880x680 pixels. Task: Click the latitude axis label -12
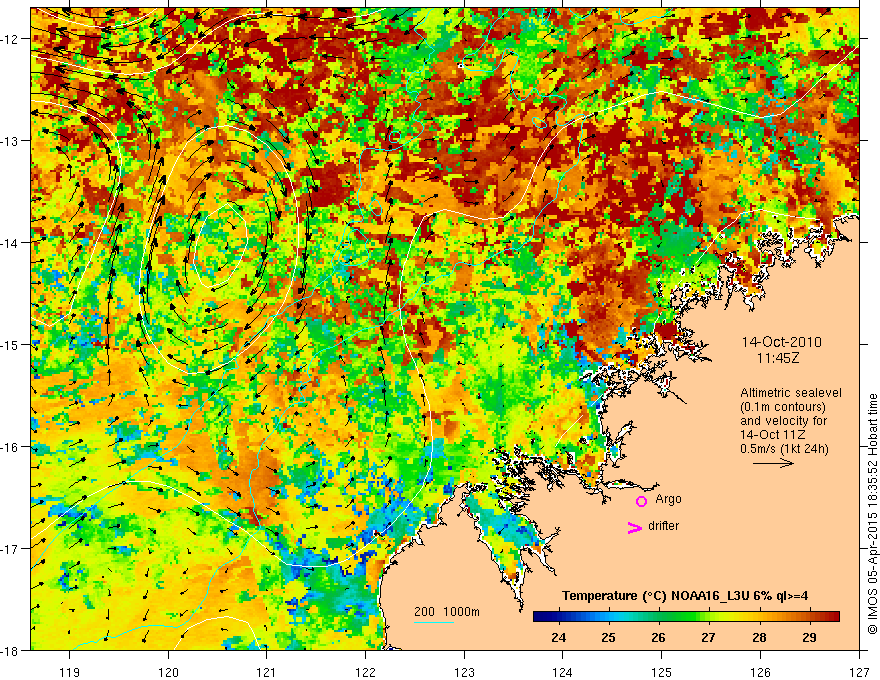pos(10,39)
